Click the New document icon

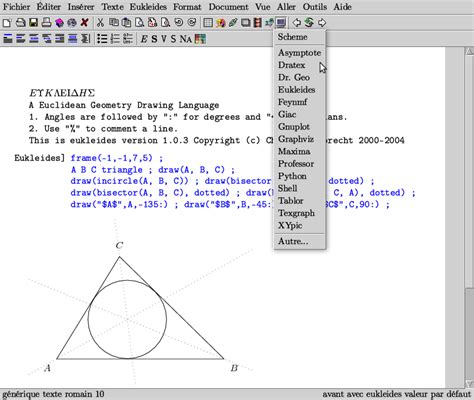[7, 23]
